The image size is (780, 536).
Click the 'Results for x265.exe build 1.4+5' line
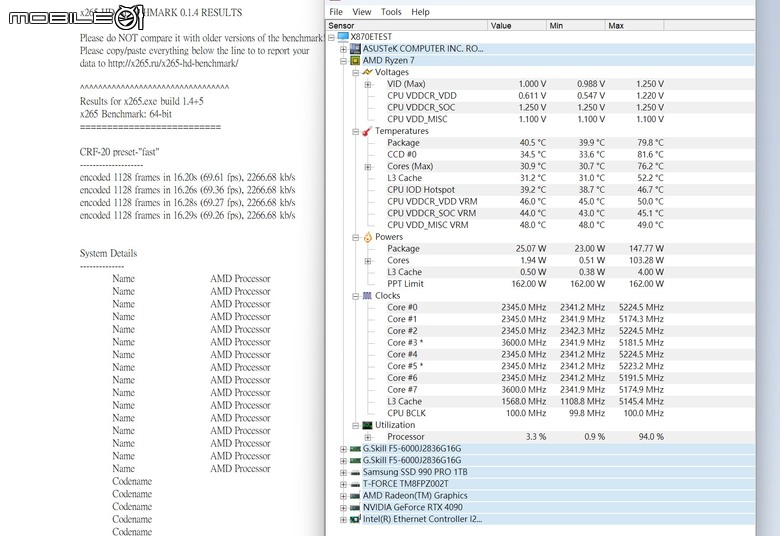[x=142, y=102]
